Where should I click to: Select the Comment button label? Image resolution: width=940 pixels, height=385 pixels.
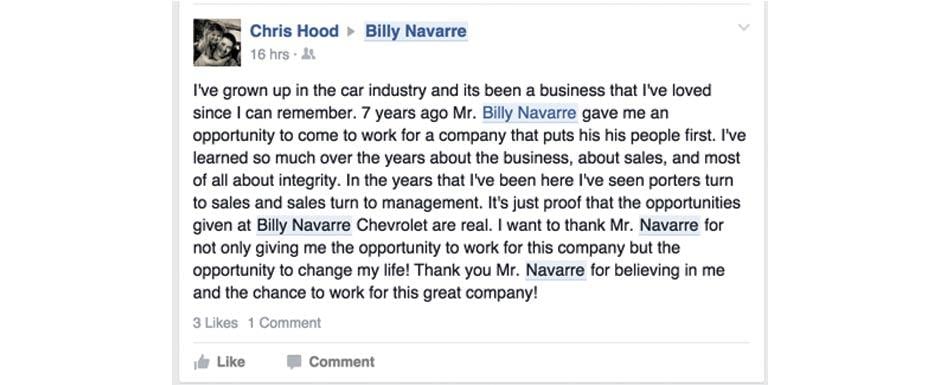tap(342, 362)
